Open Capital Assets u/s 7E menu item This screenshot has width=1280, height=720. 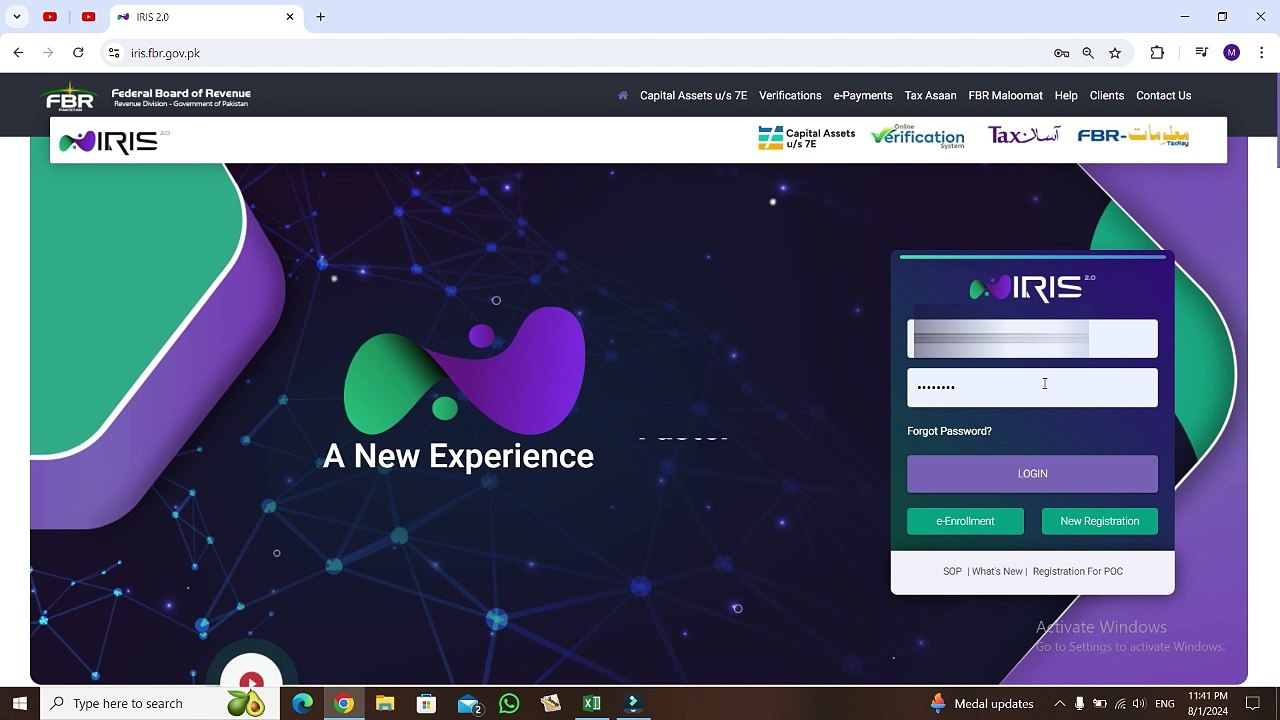[x=693, y=96]
